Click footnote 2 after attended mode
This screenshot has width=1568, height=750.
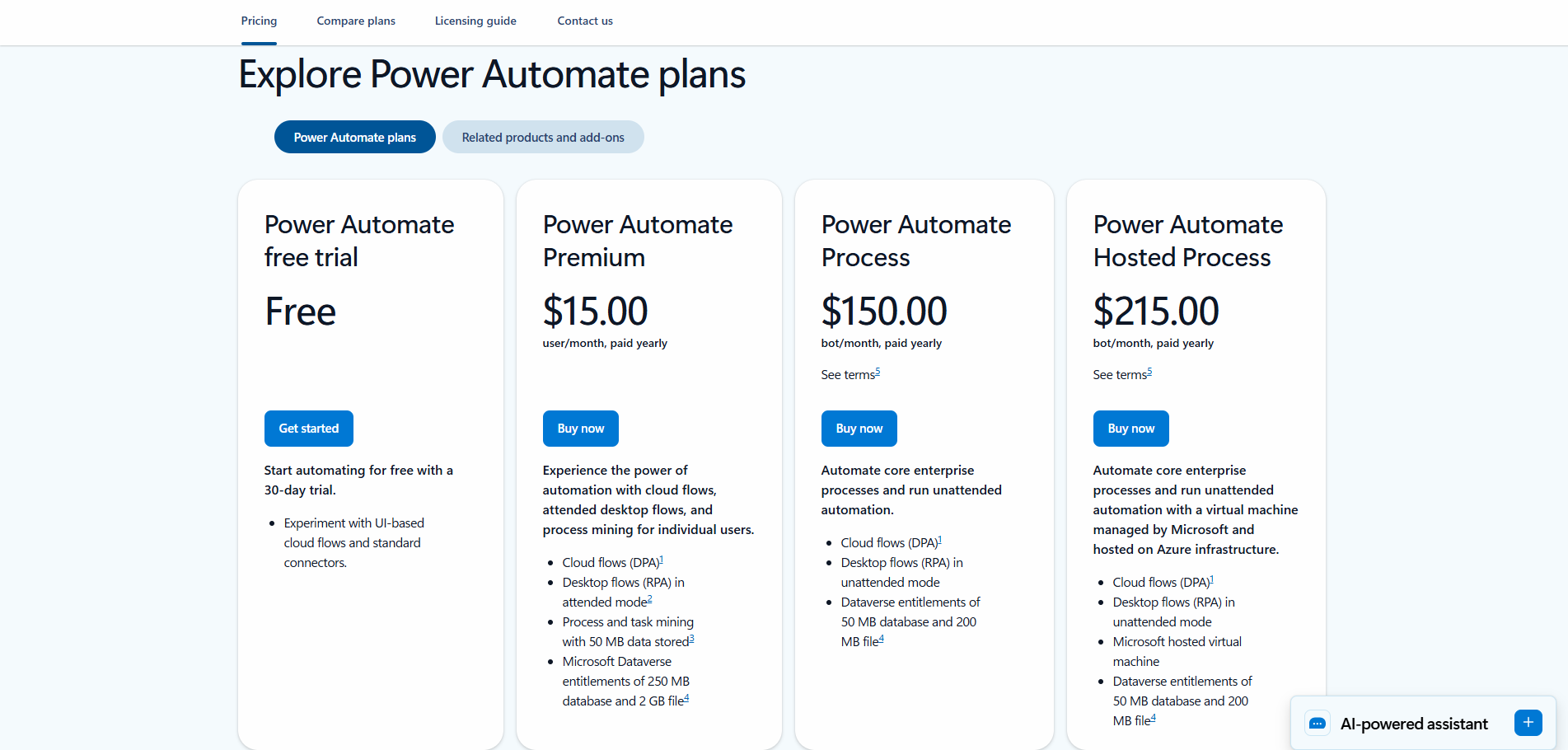click(649, 598)
